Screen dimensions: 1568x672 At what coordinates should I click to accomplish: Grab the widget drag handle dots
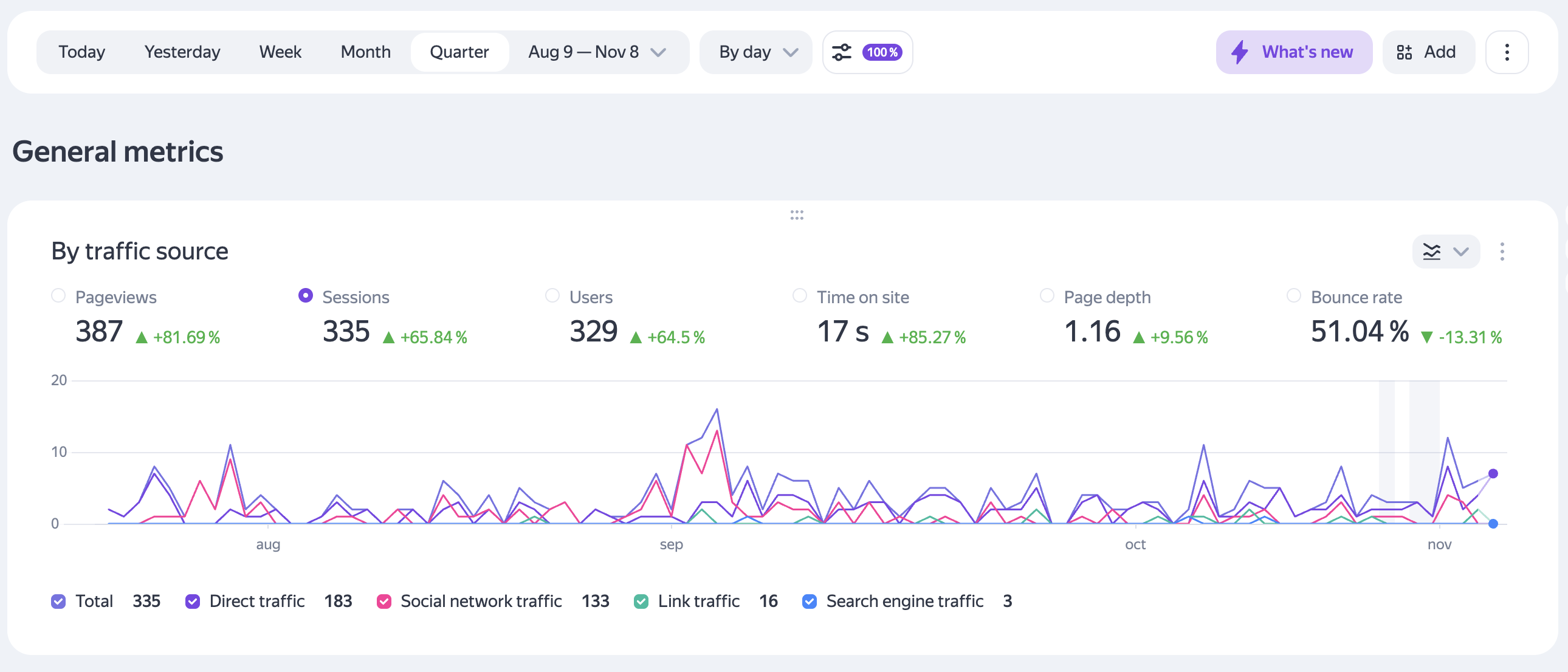797,215
